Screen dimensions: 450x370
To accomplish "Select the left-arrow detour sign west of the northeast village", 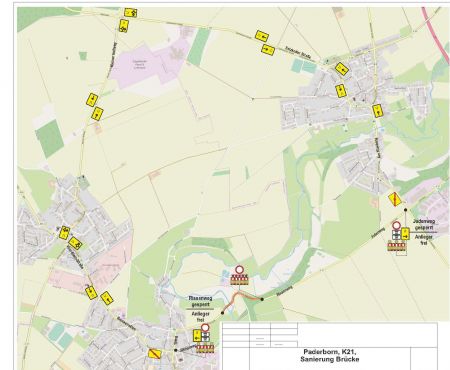I will [x=262, y=36].
